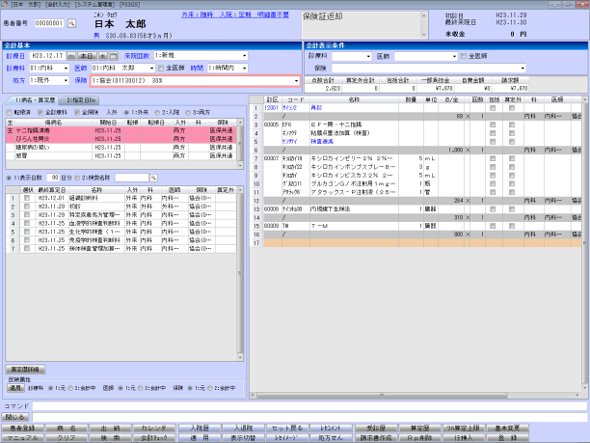Click the patient number search magnifier icon
The image size is (590, 443).
click(71, 23)
